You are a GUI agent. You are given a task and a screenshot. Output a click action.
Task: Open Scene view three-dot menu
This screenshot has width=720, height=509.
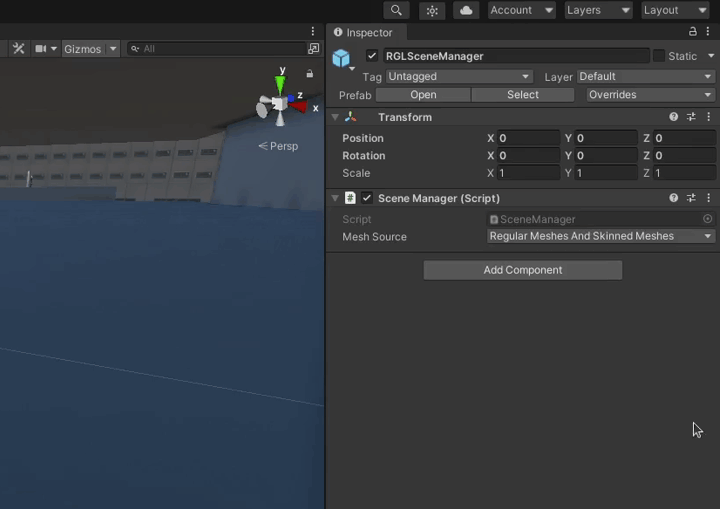point(313,31)
